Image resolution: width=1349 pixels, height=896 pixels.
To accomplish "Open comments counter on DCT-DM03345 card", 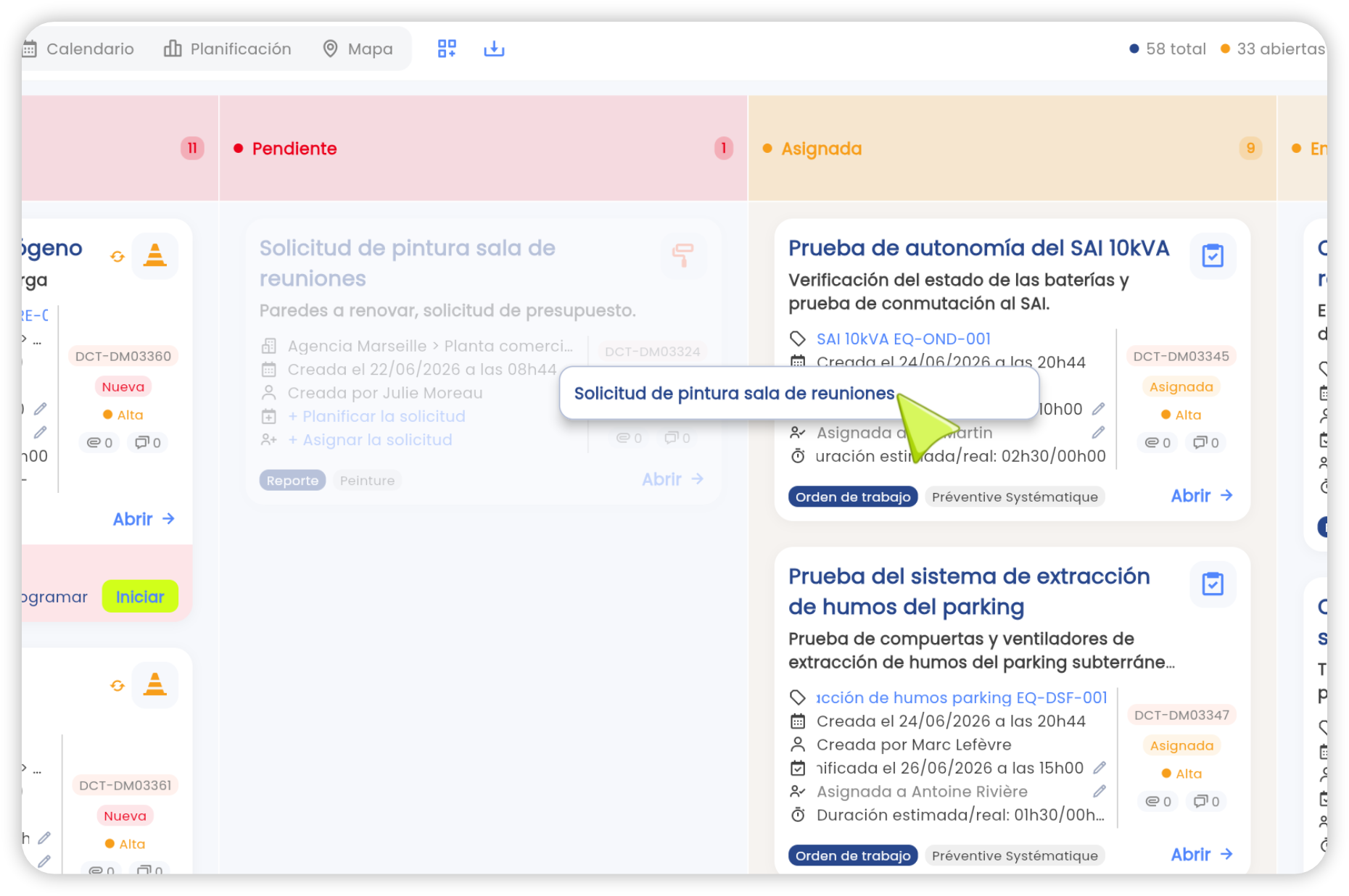I will coord(1207,442).
